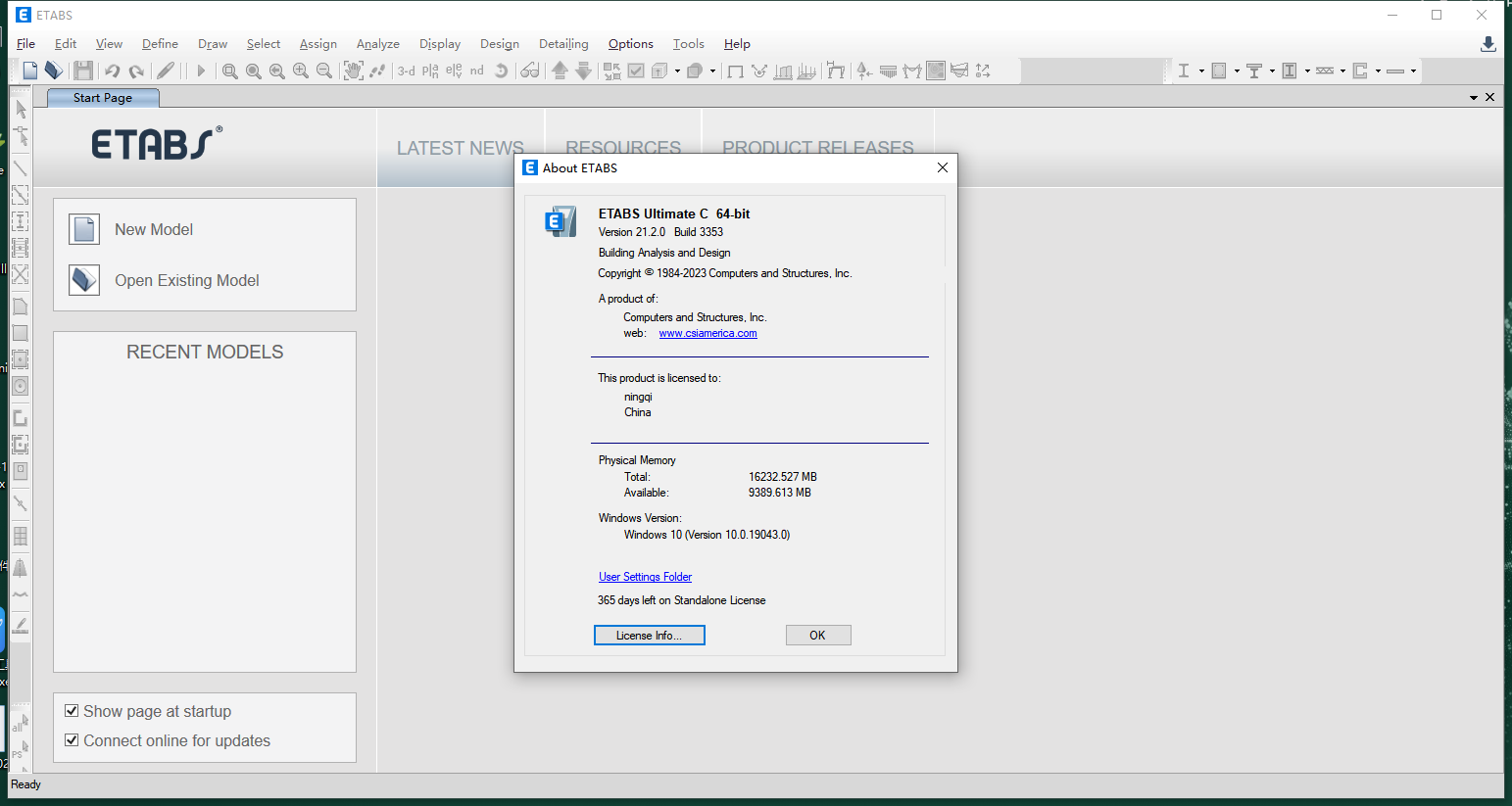Open the steel joist design dropdown arrow
1512x806 pixels.
tap(1342, 71)
